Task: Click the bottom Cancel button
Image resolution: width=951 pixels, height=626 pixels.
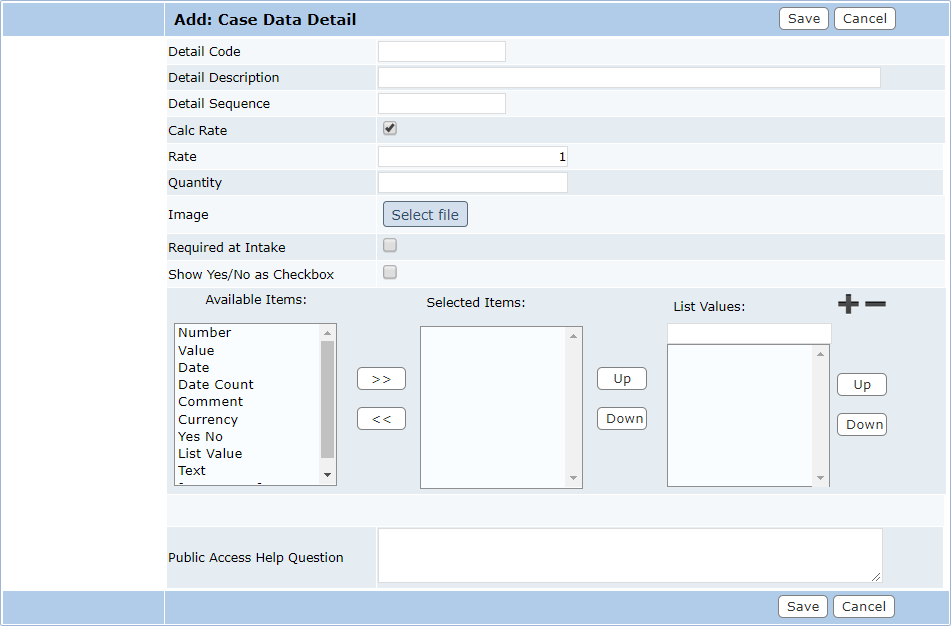Action: 864,607
